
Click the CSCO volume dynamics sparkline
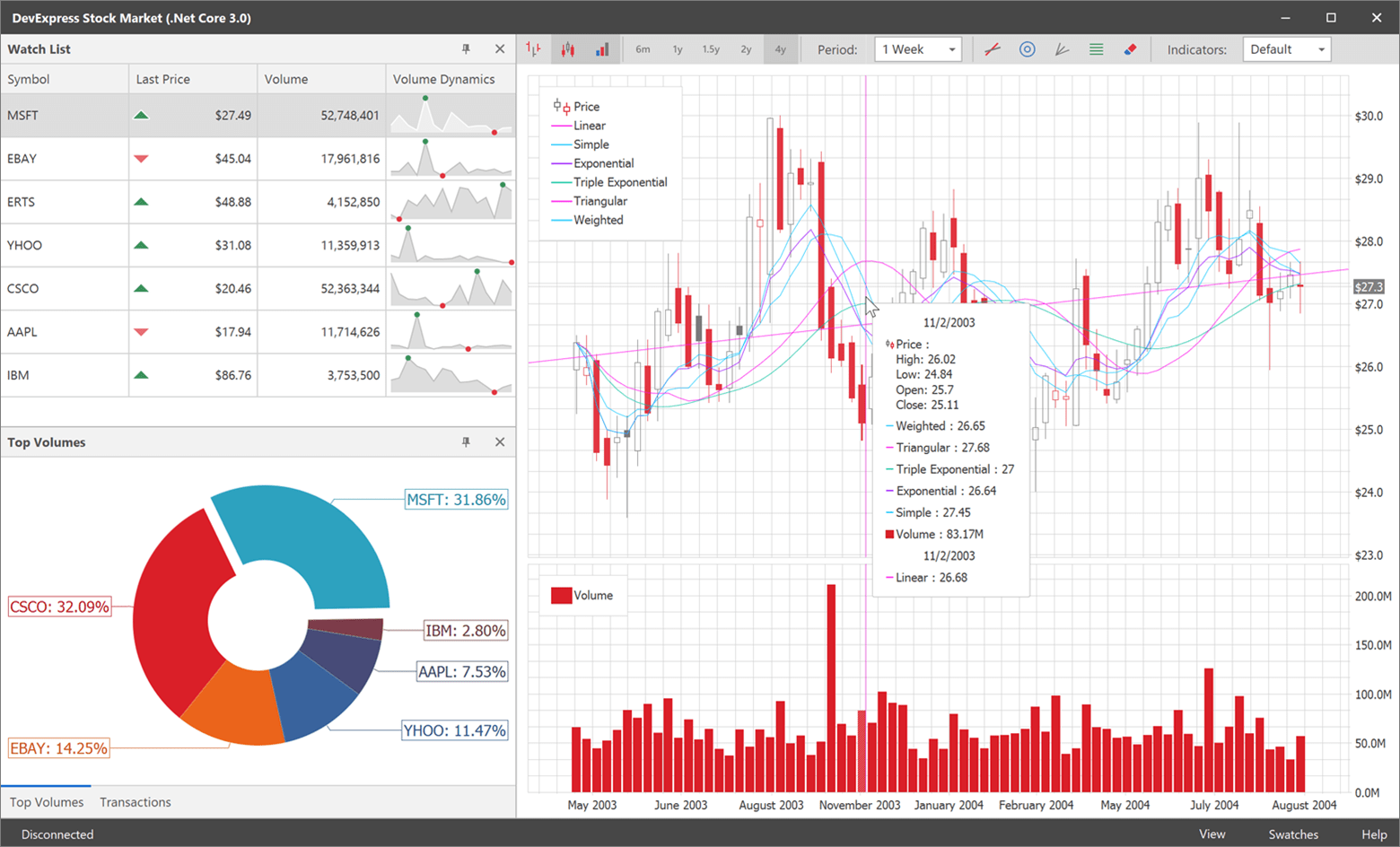[451, 289]
